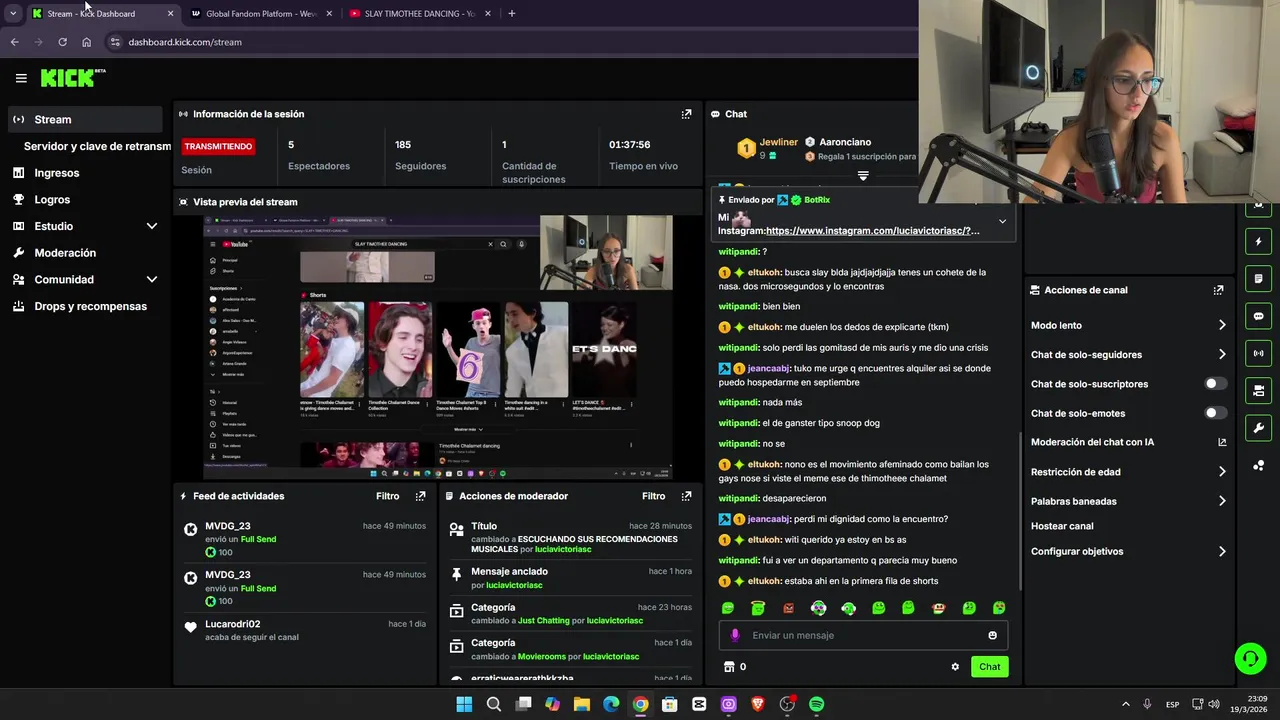This screenshot has height=720, width=1280.
Task: Open Google Chrome from the taskbar
Action: tap(640, 704)
